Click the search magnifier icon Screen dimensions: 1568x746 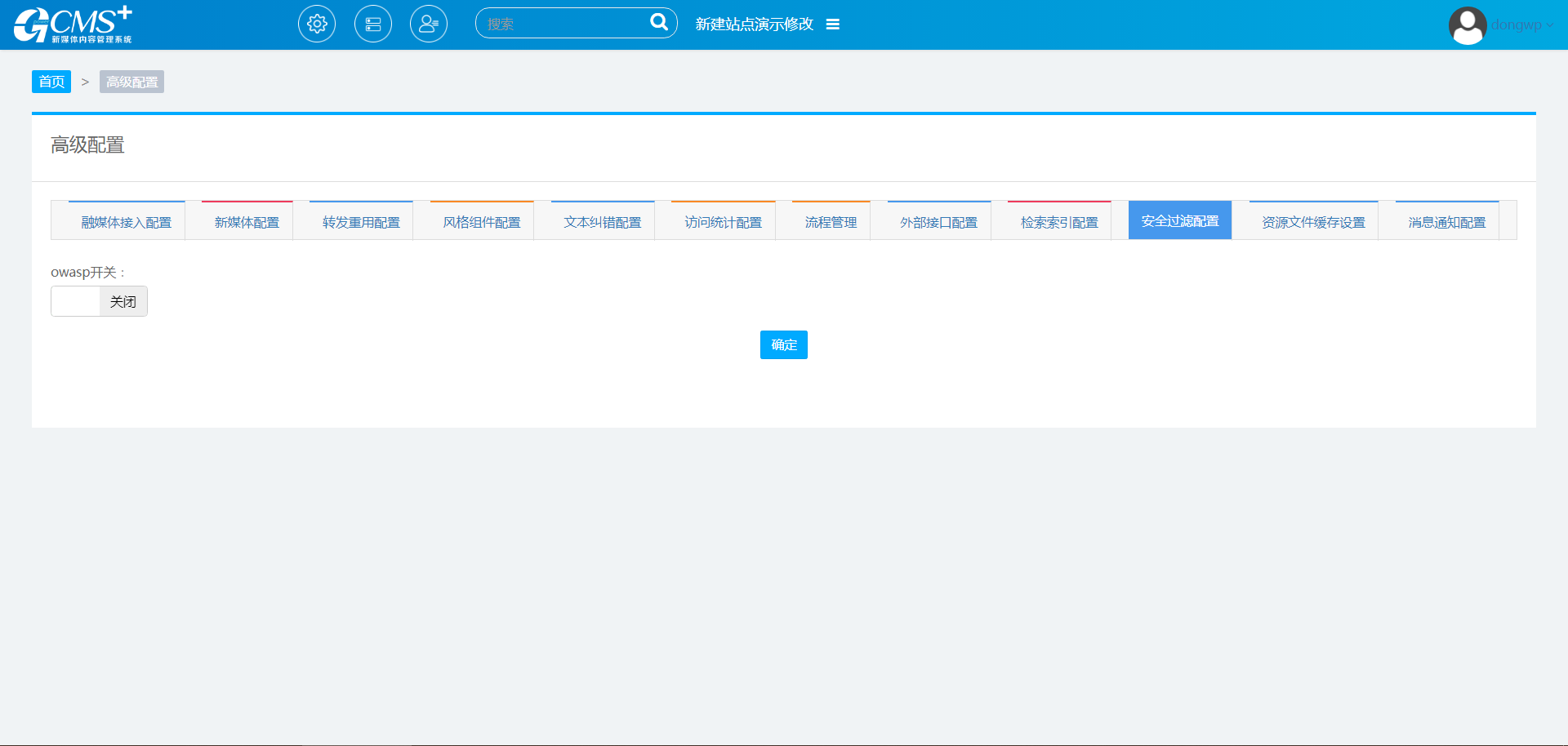(658, 23)
